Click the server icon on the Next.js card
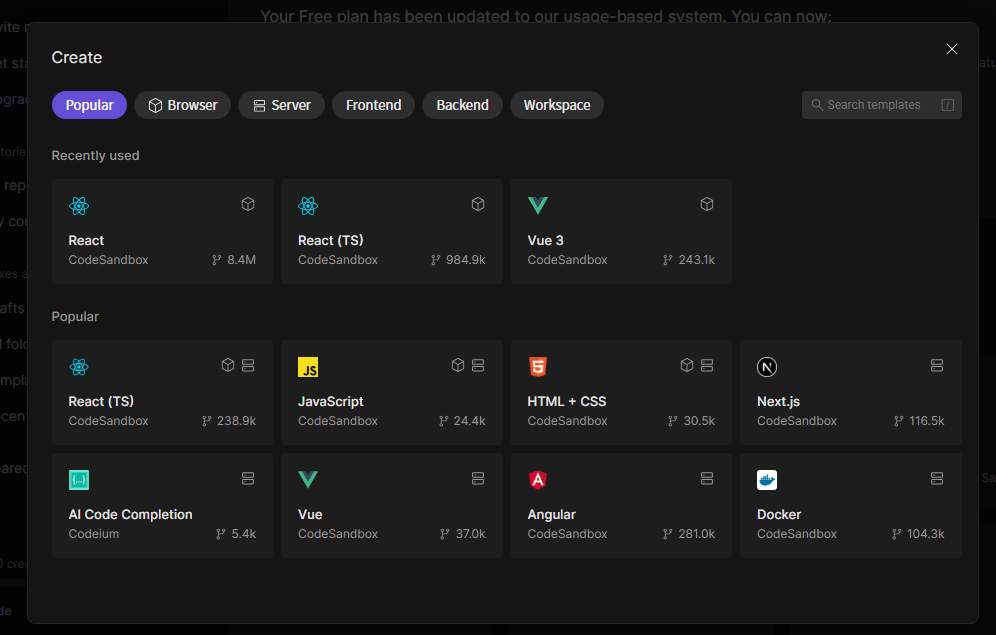This screenshot has height=635, width=996. click(937, 365)
